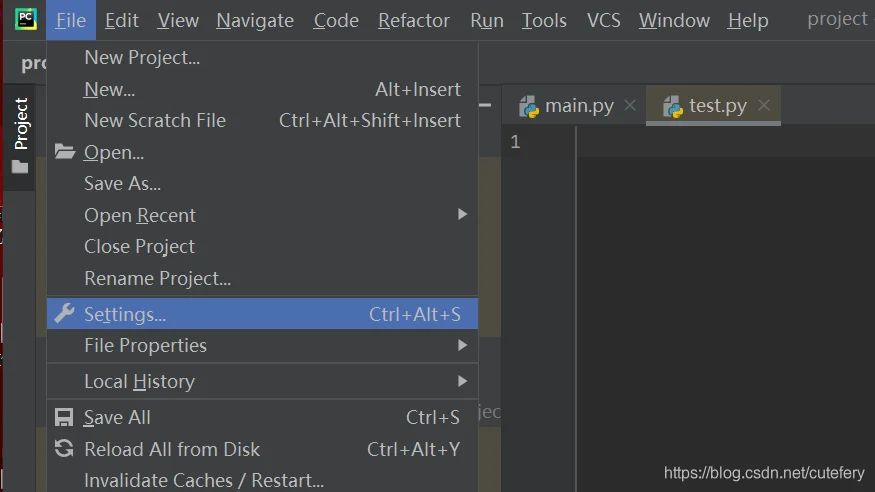Screen dimensions: 875x492
Task: Click the folder icon next to Open
Action: [x=64, y=152]
